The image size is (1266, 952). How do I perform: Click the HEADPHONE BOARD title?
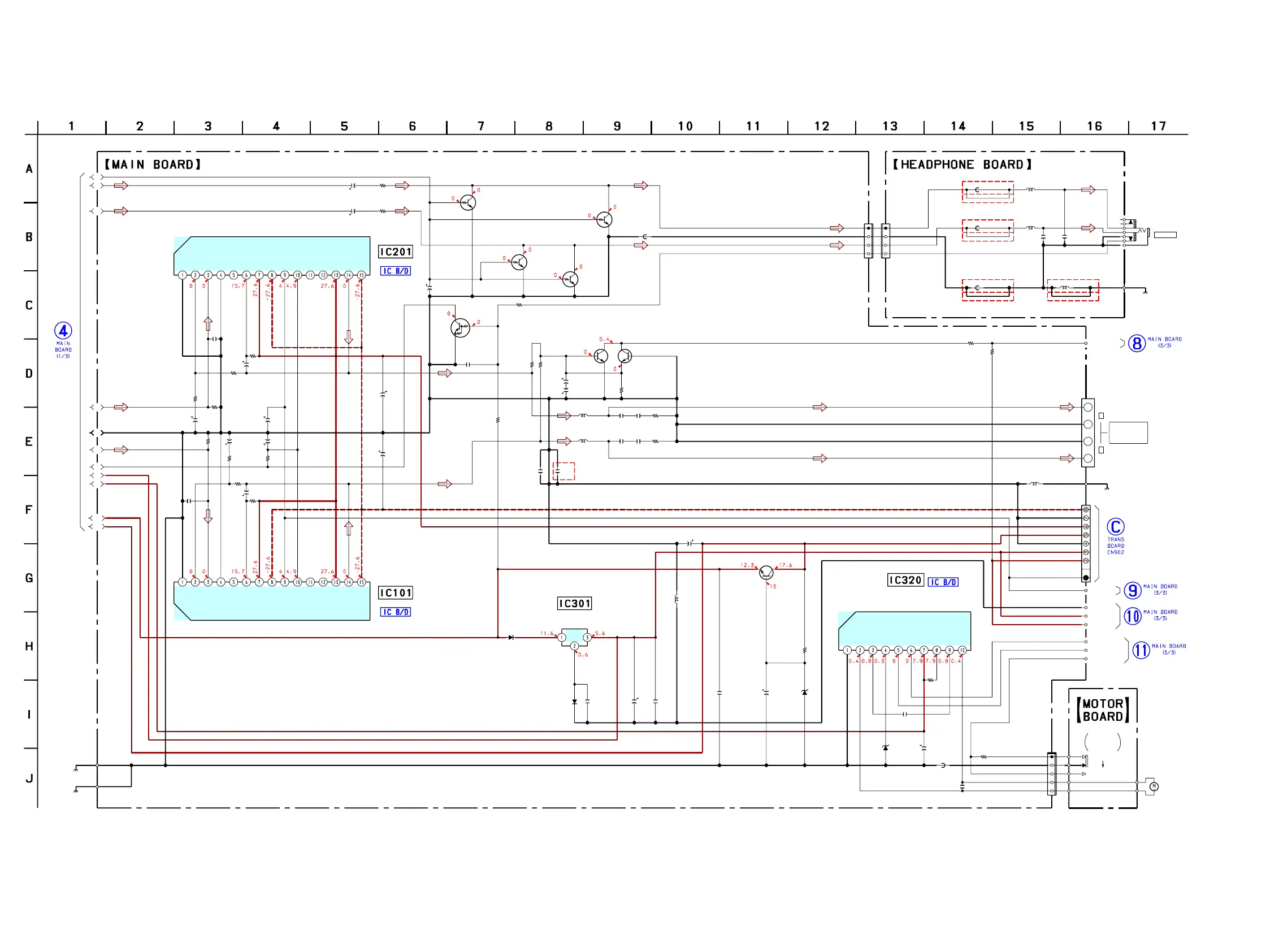tap(962, 165)
